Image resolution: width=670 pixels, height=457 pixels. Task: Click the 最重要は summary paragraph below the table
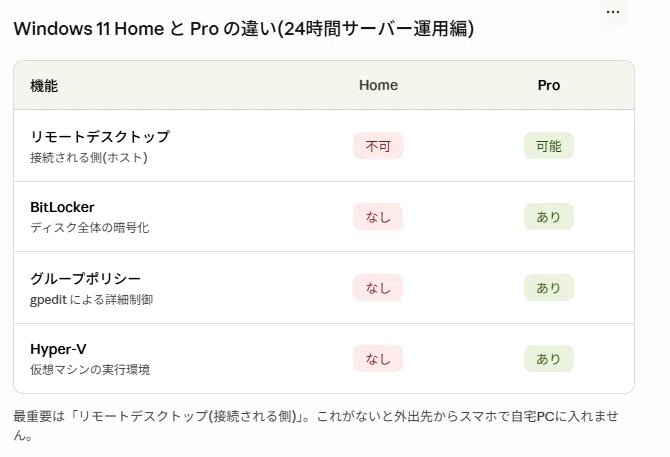(x=316, y=425)
